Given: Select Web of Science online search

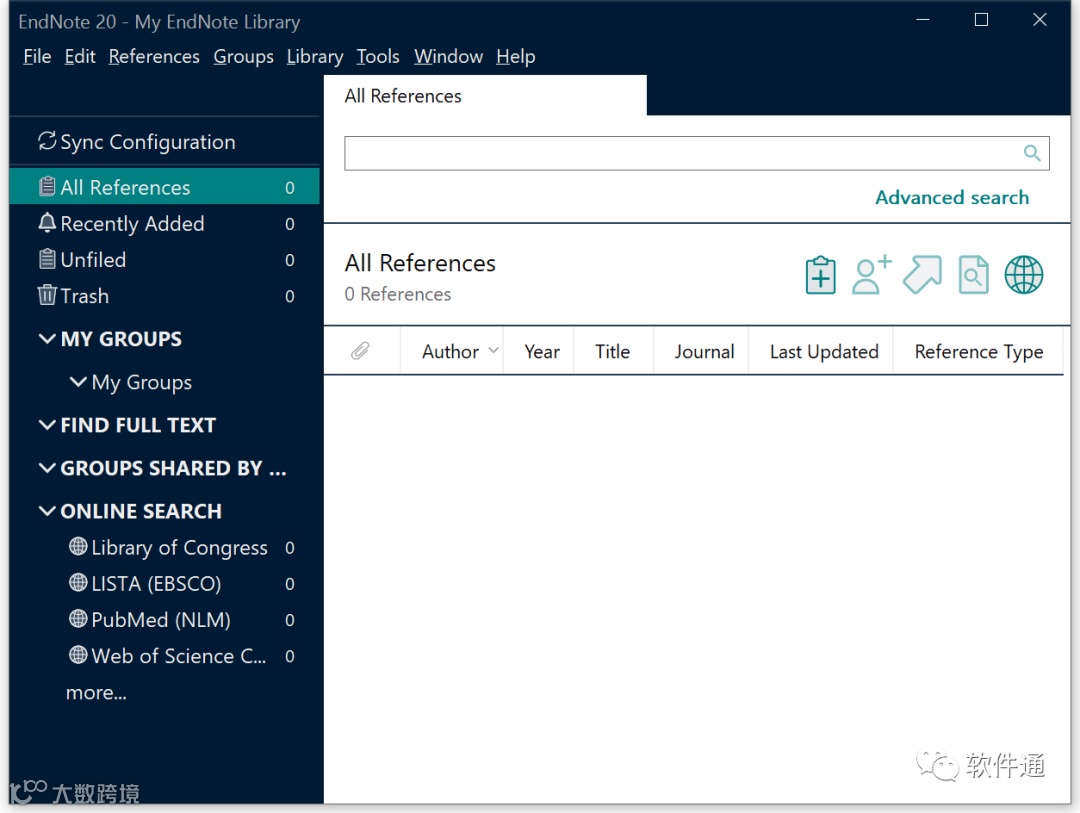Looking at the screenshot, I should click(164, 655).
